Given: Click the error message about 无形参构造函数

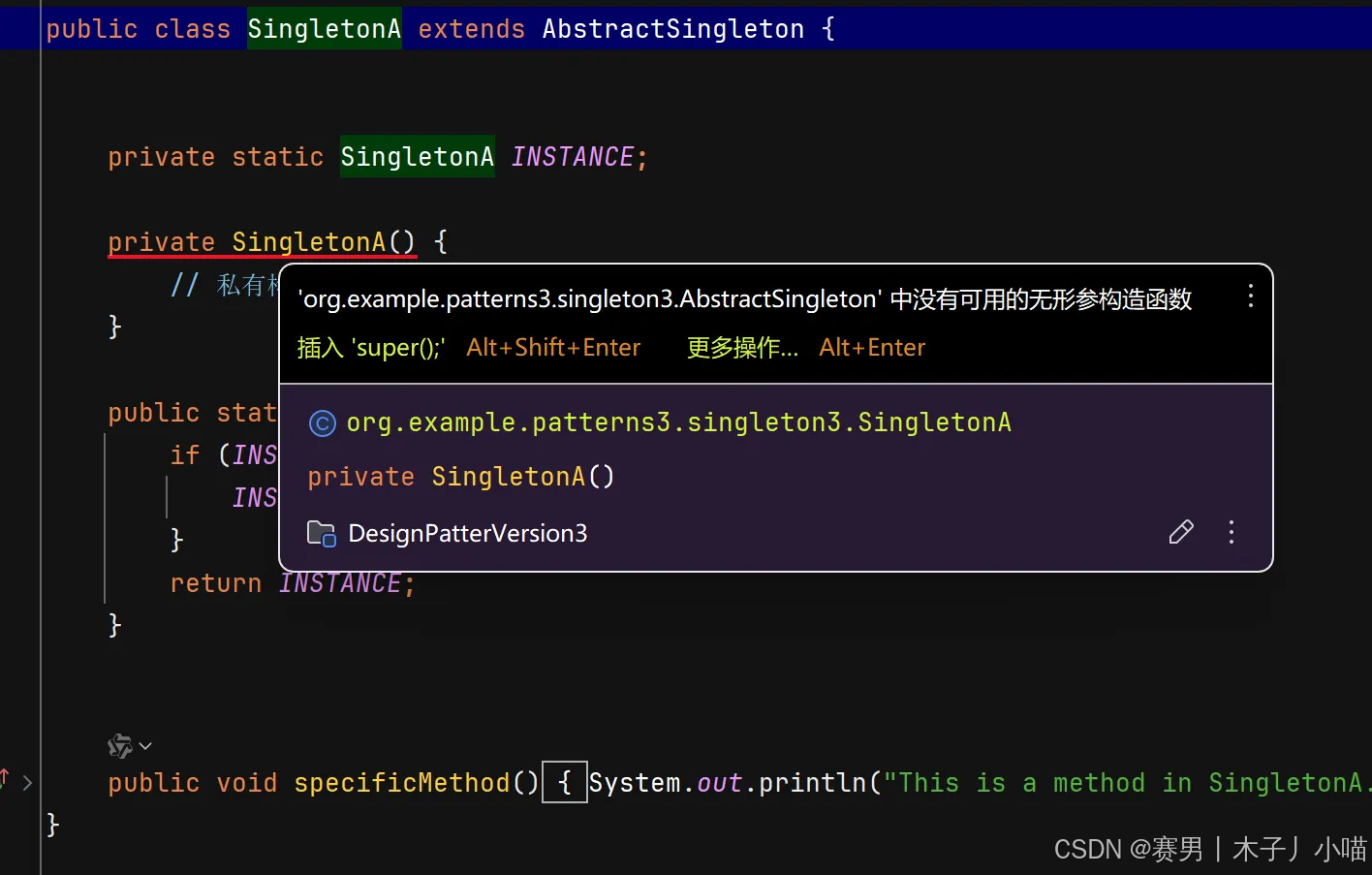Looking at the screenshot, I should point(745,299).
